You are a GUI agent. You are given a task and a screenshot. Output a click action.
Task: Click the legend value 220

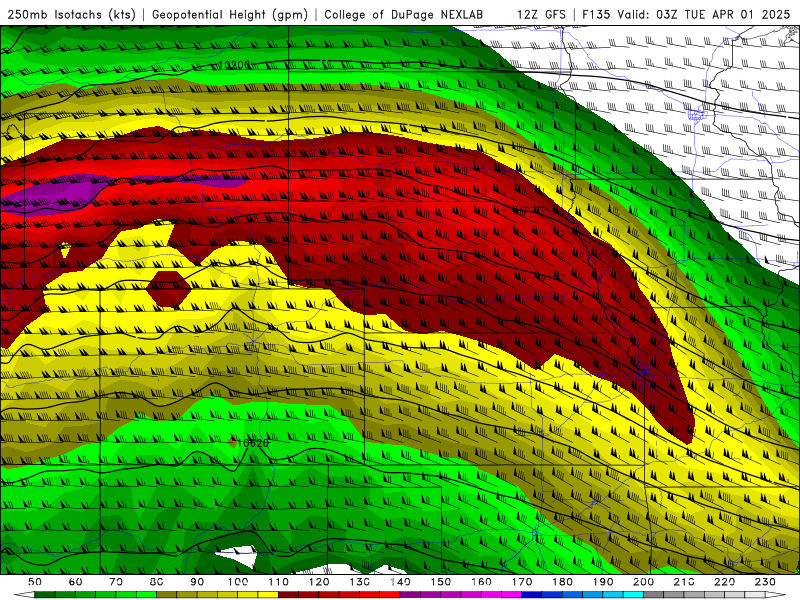coord(724,582)
